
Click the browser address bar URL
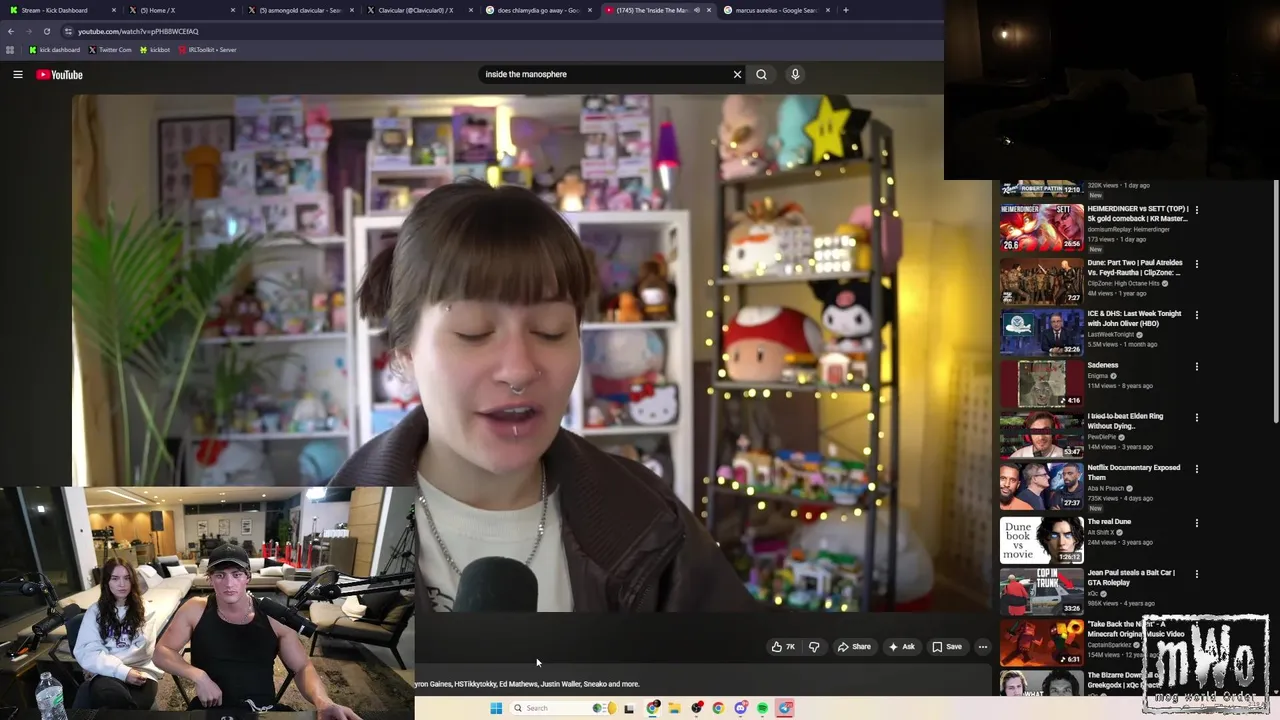coord(138,31)
